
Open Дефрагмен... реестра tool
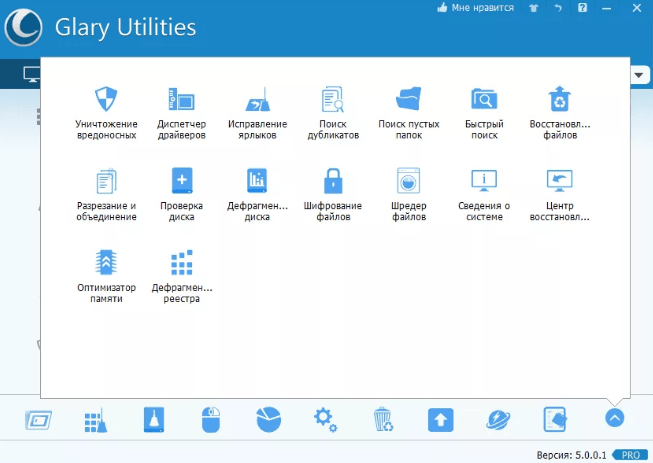tap(182, 276)
